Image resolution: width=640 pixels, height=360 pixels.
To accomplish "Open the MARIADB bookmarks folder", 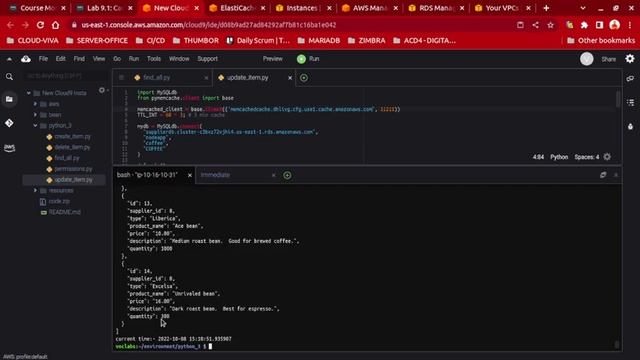I will tap(319, 40).
